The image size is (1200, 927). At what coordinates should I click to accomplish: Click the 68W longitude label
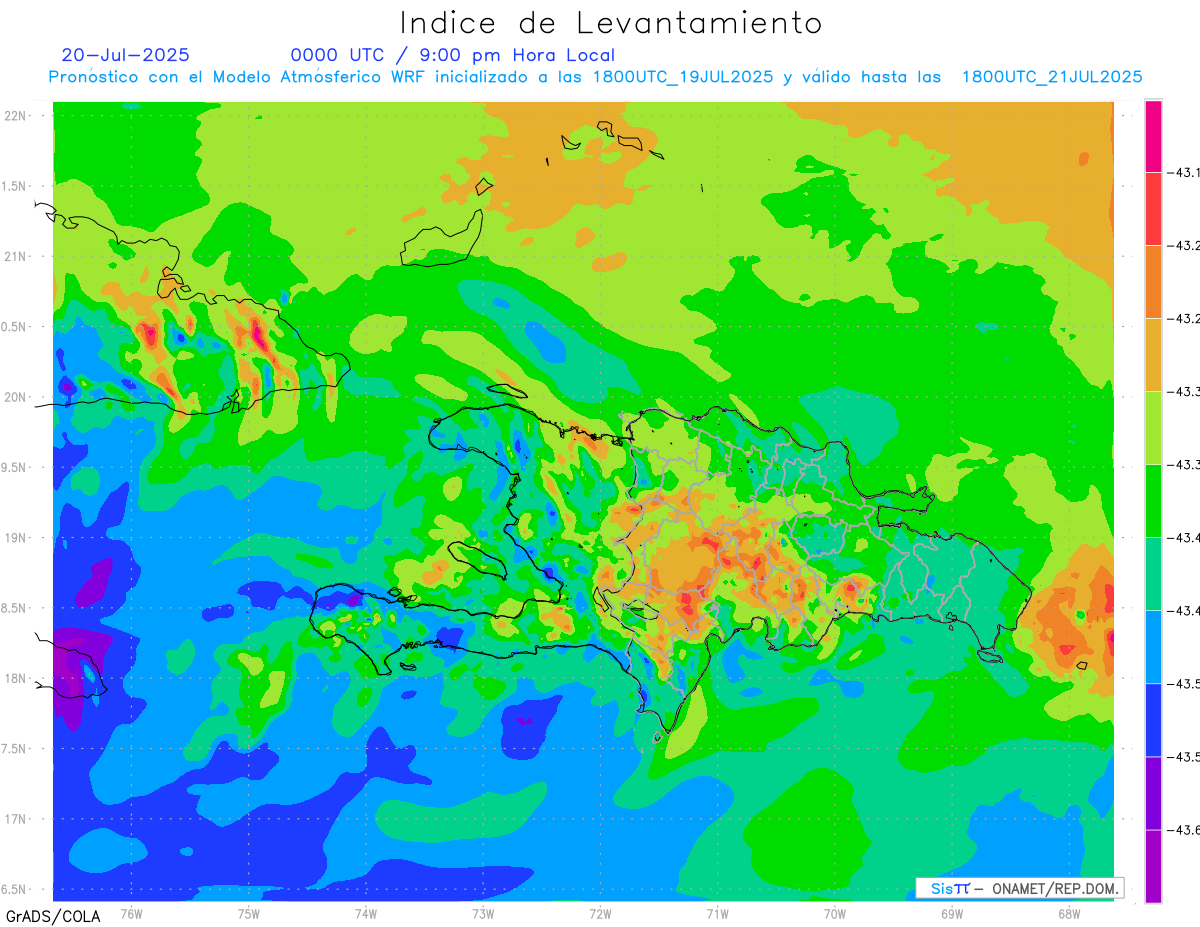tap(1069, 913)
